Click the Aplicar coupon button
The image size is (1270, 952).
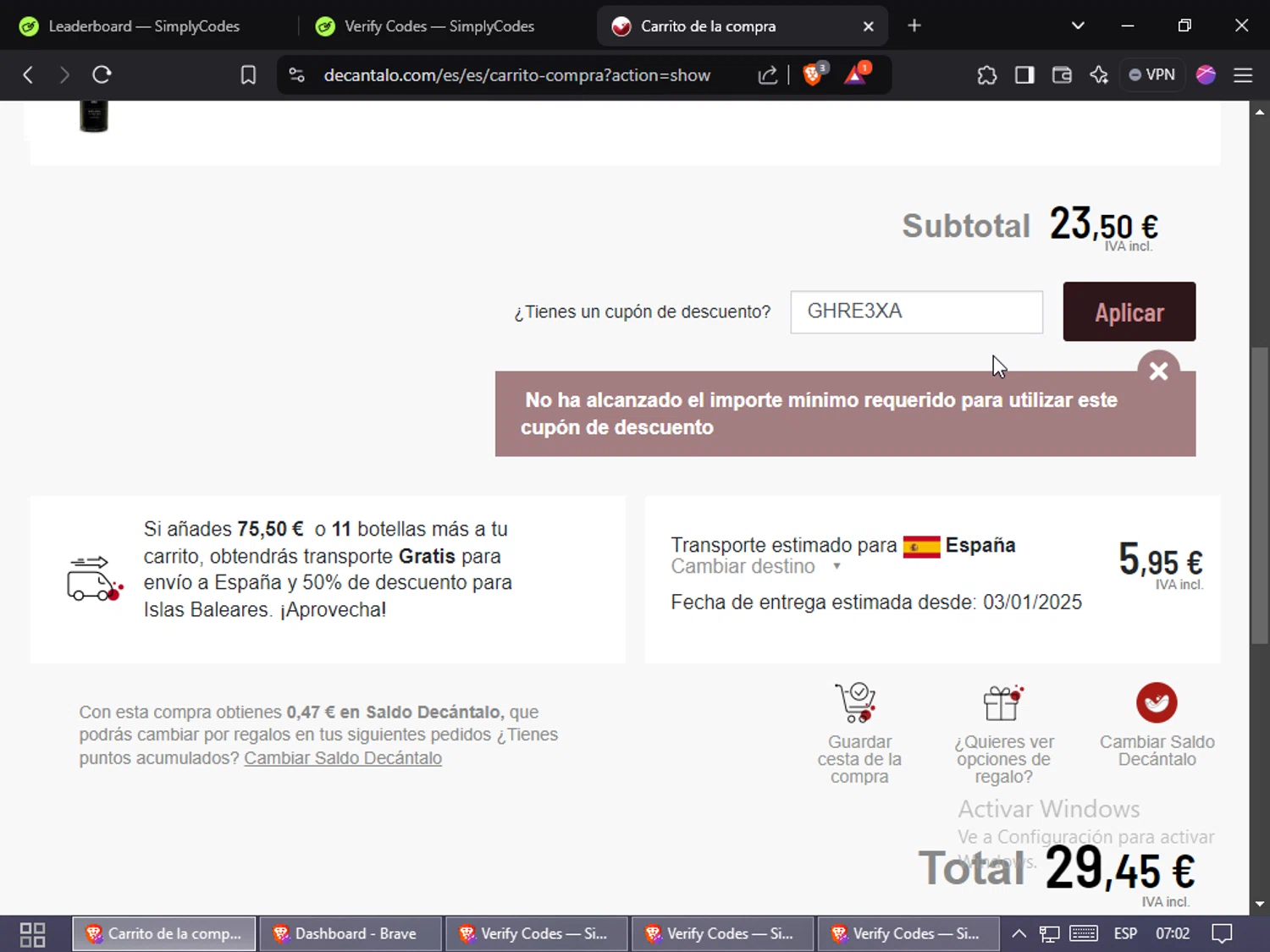[x=1129, y=311]
